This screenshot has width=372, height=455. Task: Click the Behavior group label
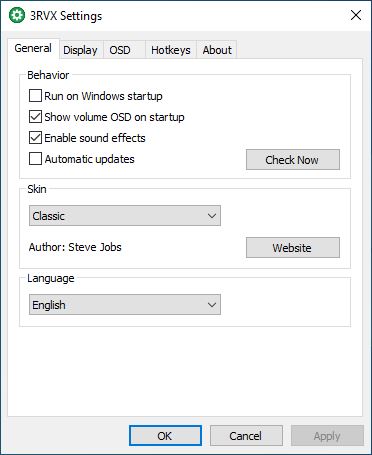tap(48, 75)
